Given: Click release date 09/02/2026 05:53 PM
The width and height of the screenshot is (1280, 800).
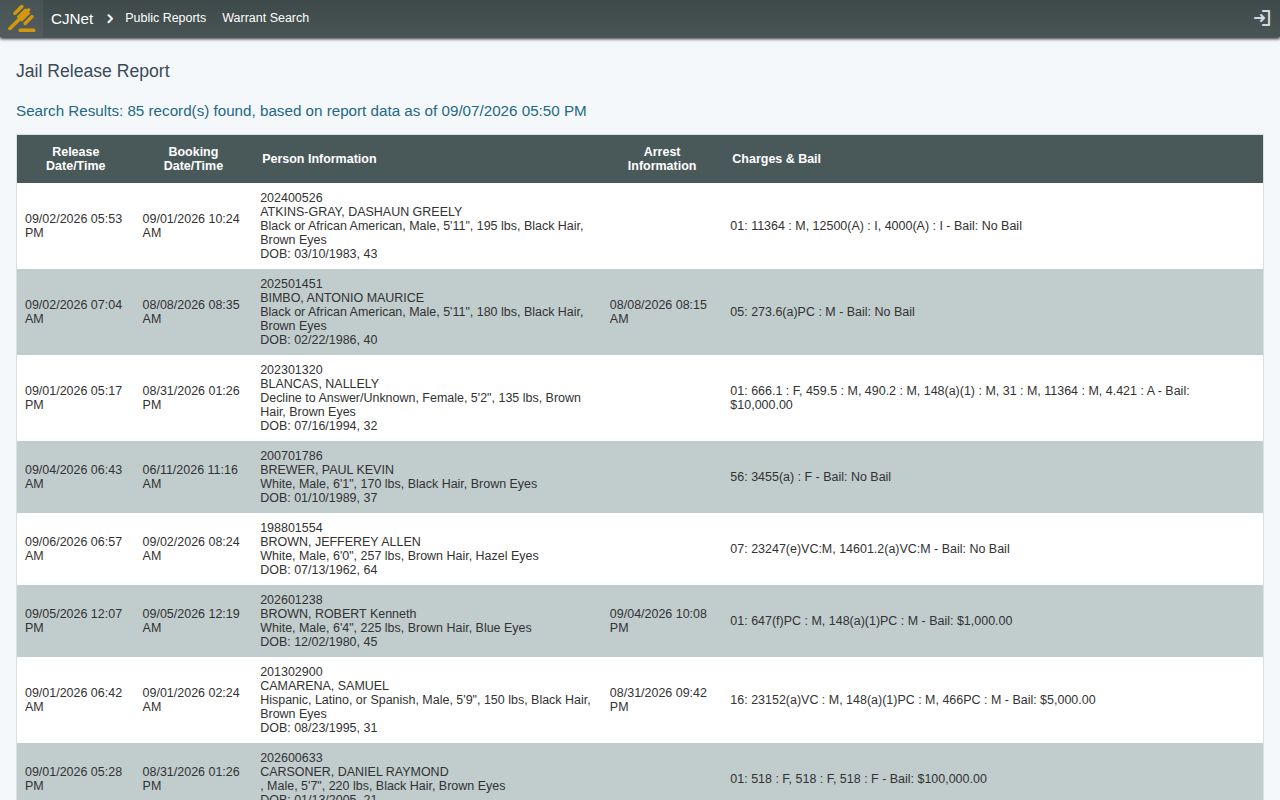Looking at the screenshot, I should pyautogui.click(x=73, y=226).
